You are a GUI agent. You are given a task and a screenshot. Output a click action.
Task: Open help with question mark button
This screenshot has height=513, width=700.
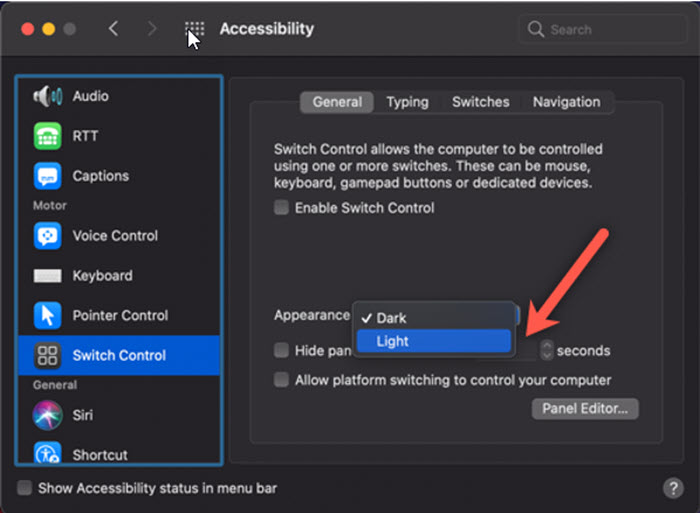[673, 488]
